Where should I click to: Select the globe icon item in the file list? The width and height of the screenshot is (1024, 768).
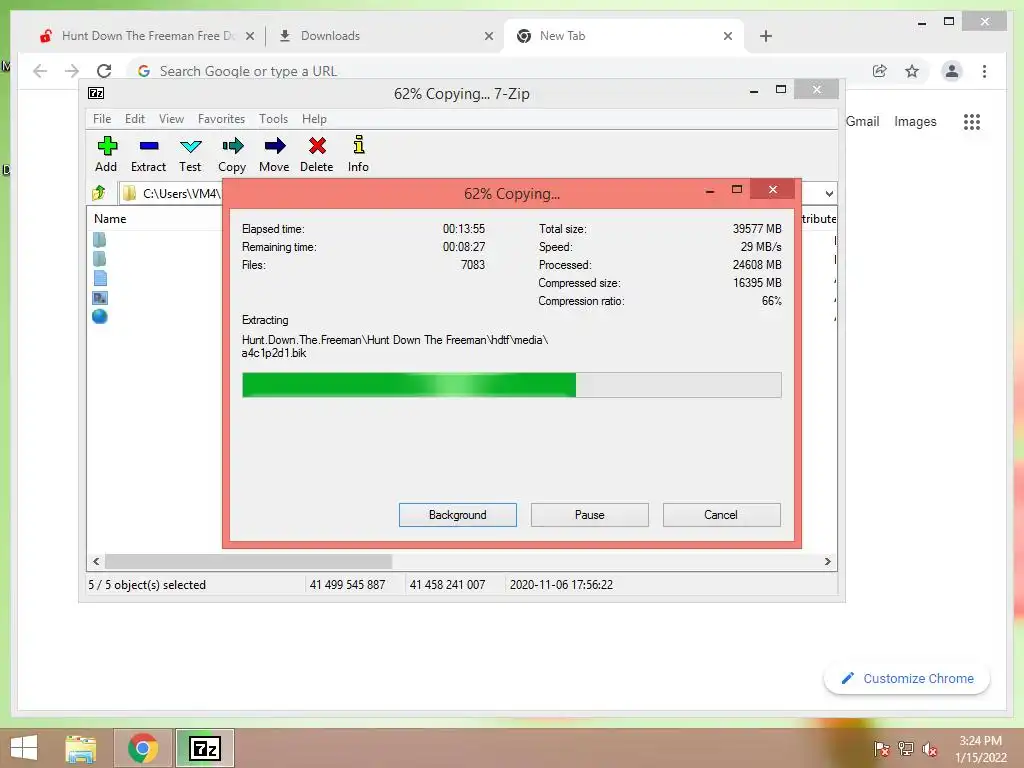[x=100, y=317]
